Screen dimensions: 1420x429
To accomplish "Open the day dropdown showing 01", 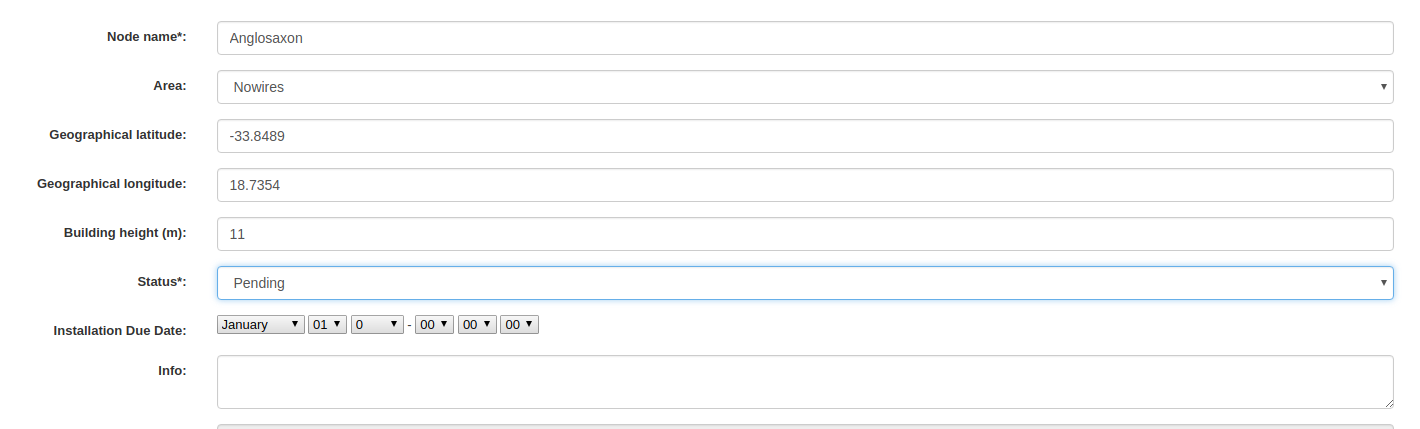I will coord(327,325).
